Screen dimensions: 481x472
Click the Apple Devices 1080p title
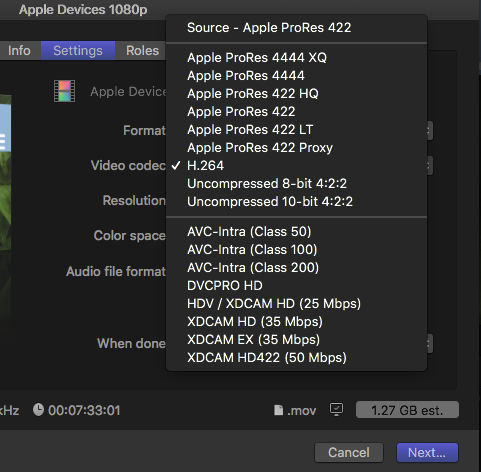[83, 10]
